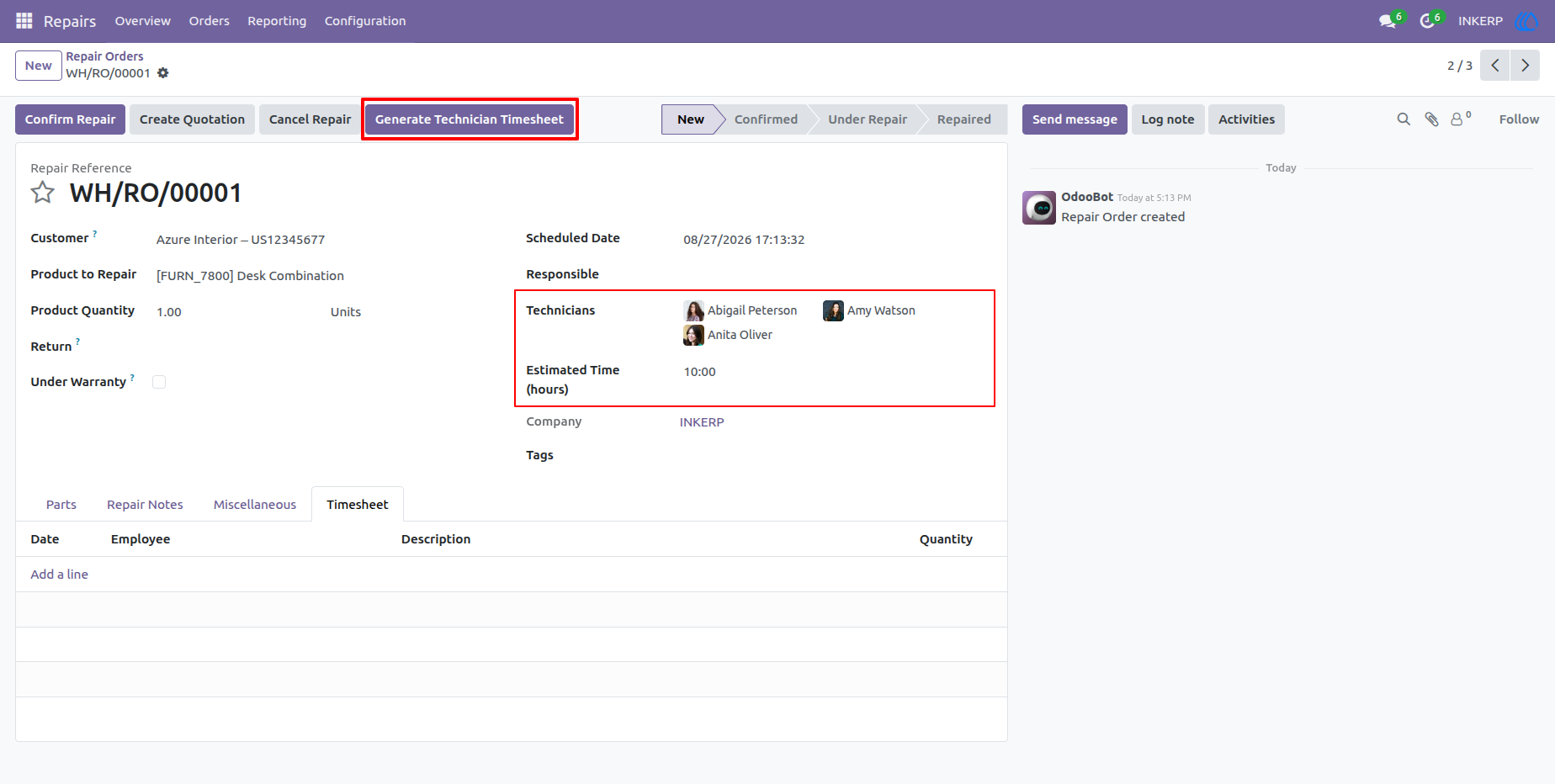The height and width of the screenshot is (784, 1555).
Task: Click the user avatar logo icon
Action: pos(1526,21)
